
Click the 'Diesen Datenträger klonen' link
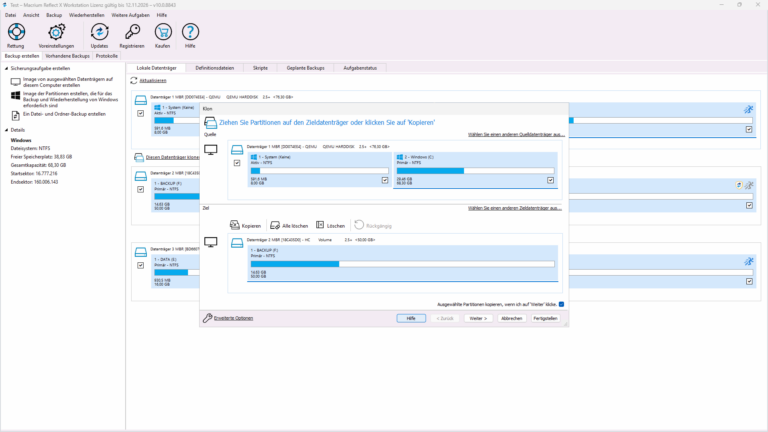click(172, 157)
